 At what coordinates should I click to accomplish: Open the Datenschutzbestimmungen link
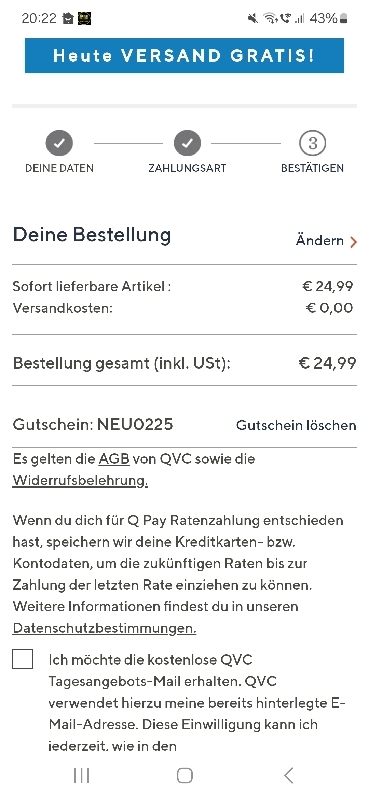104,628
